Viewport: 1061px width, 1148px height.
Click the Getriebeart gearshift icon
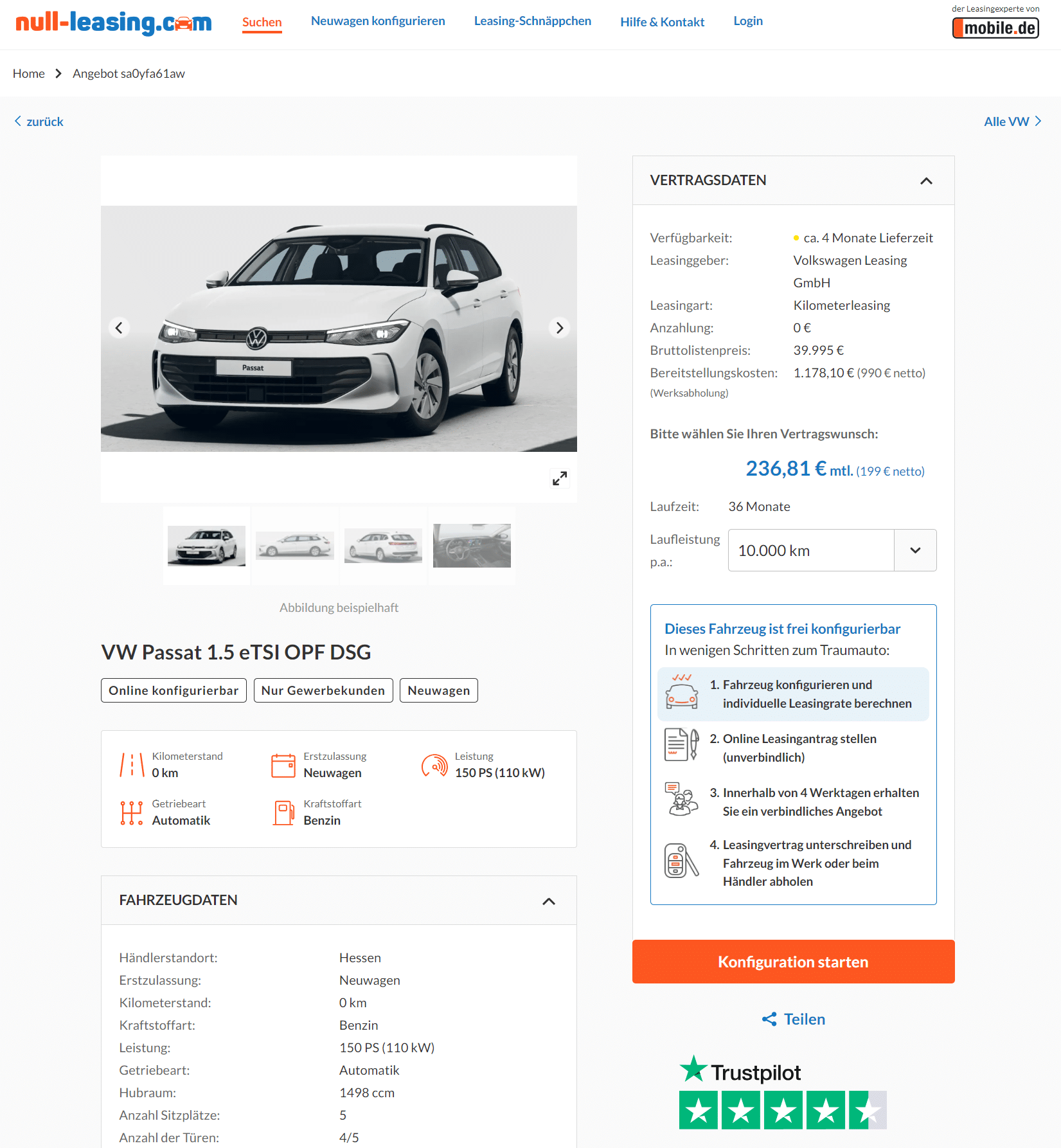coord(132,812)
